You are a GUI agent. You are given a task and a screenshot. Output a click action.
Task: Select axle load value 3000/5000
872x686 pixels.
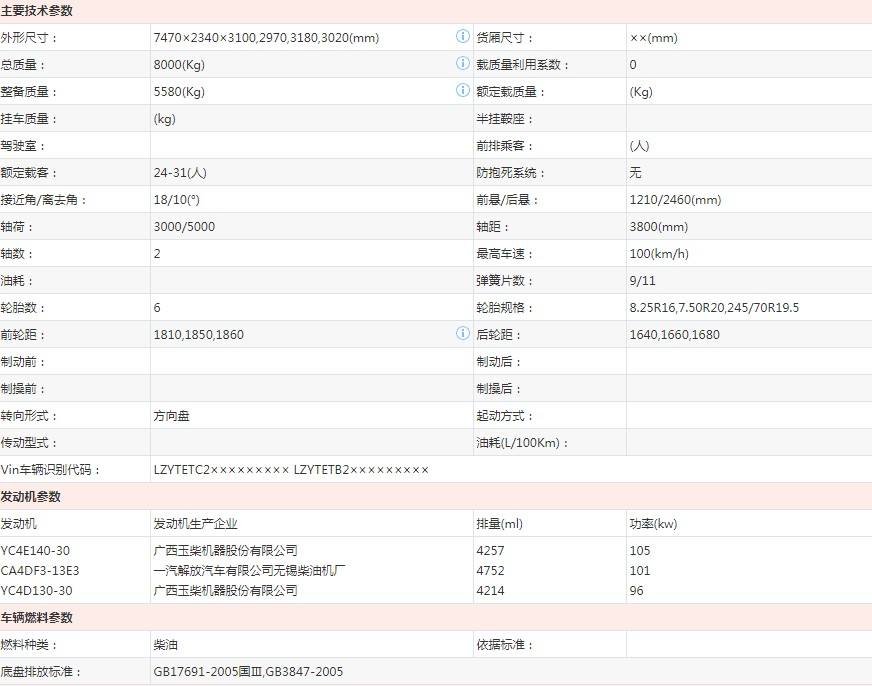pos(184,227)
